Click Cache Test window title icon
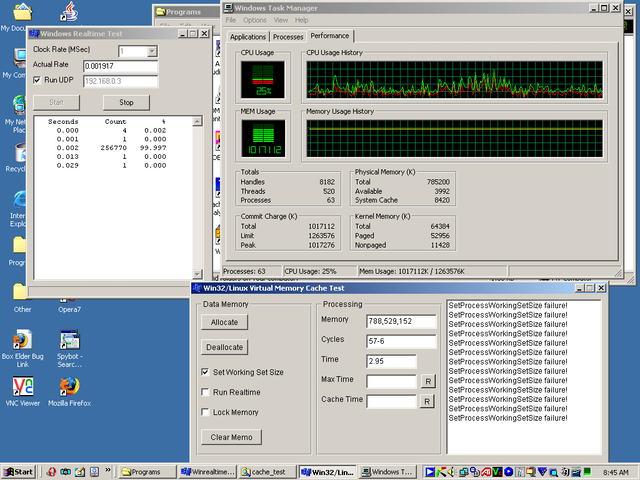 coord(197,288)
